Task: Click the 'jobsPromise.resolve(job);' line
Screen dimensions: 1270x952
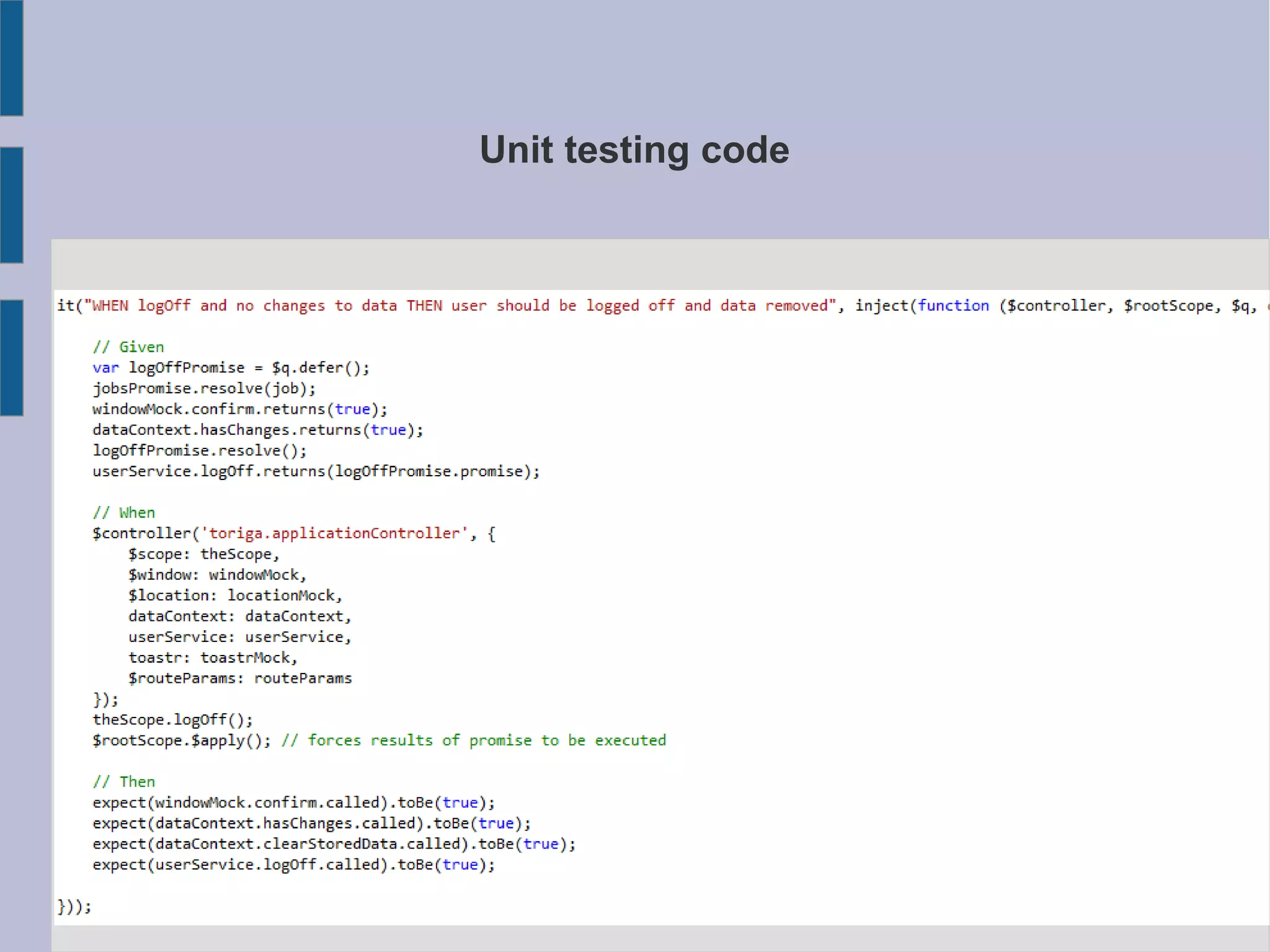Action: pyautogui.click(x=204, y=388)
